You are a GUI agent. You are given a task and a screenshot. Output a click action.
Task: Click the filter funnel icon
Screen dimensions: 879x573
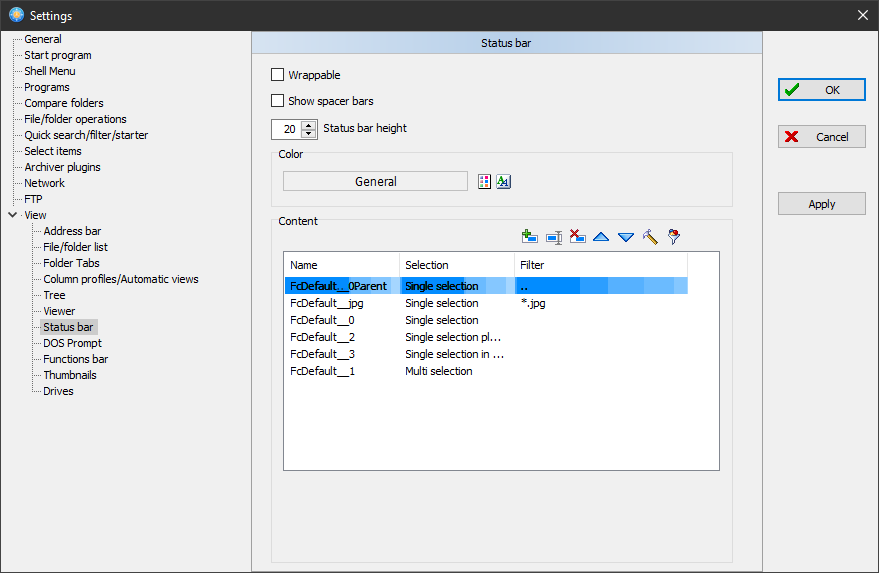pos(674,237)
